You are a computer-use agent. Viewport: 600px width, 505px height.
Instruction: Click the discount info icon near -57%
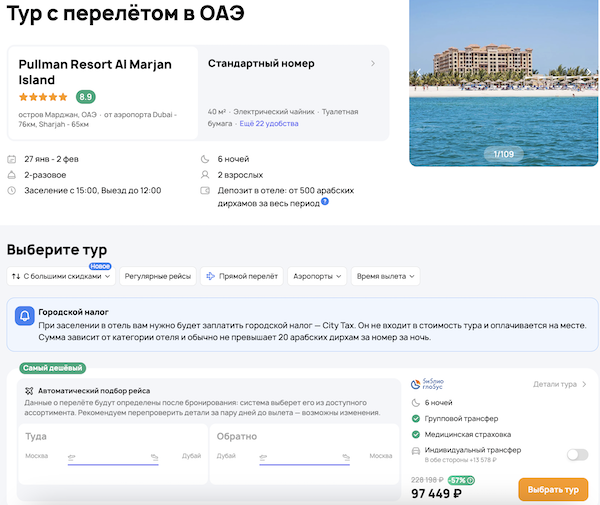(x=470, y=480)
